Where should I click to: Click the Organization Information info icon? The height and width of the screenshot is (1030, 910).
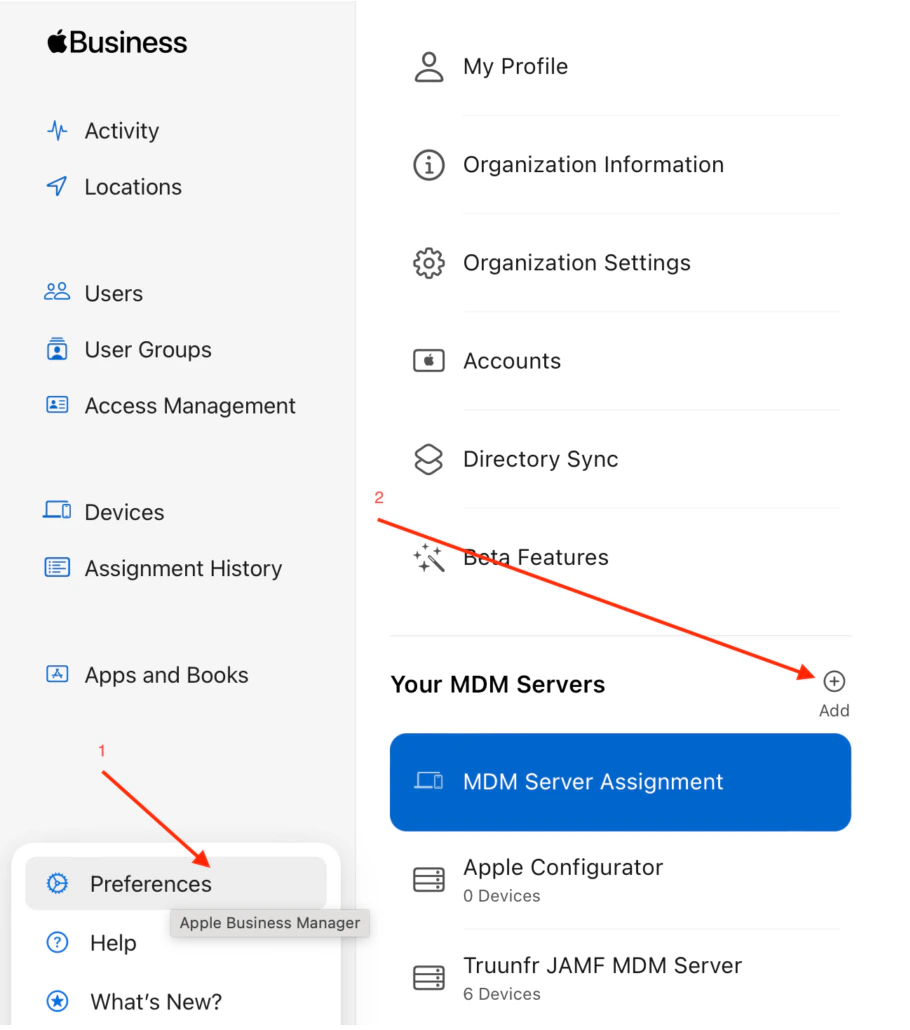click(428, 165)
